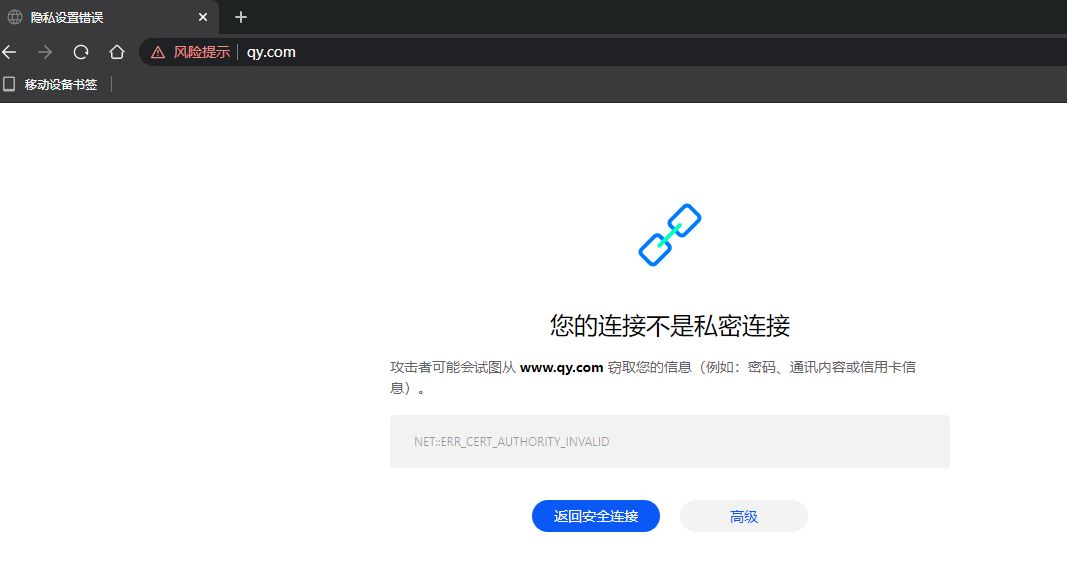
Task: Open the 风险提示 security notice
Action: [x=201, y=52]
